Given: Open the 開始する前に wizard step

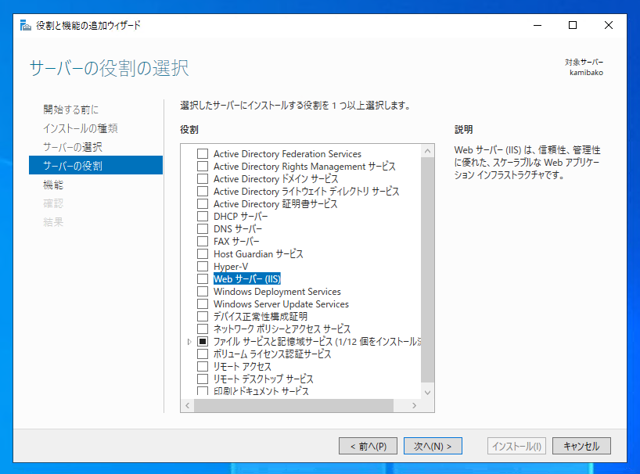Looking at the screenshot, I should (x=71, y=109).
